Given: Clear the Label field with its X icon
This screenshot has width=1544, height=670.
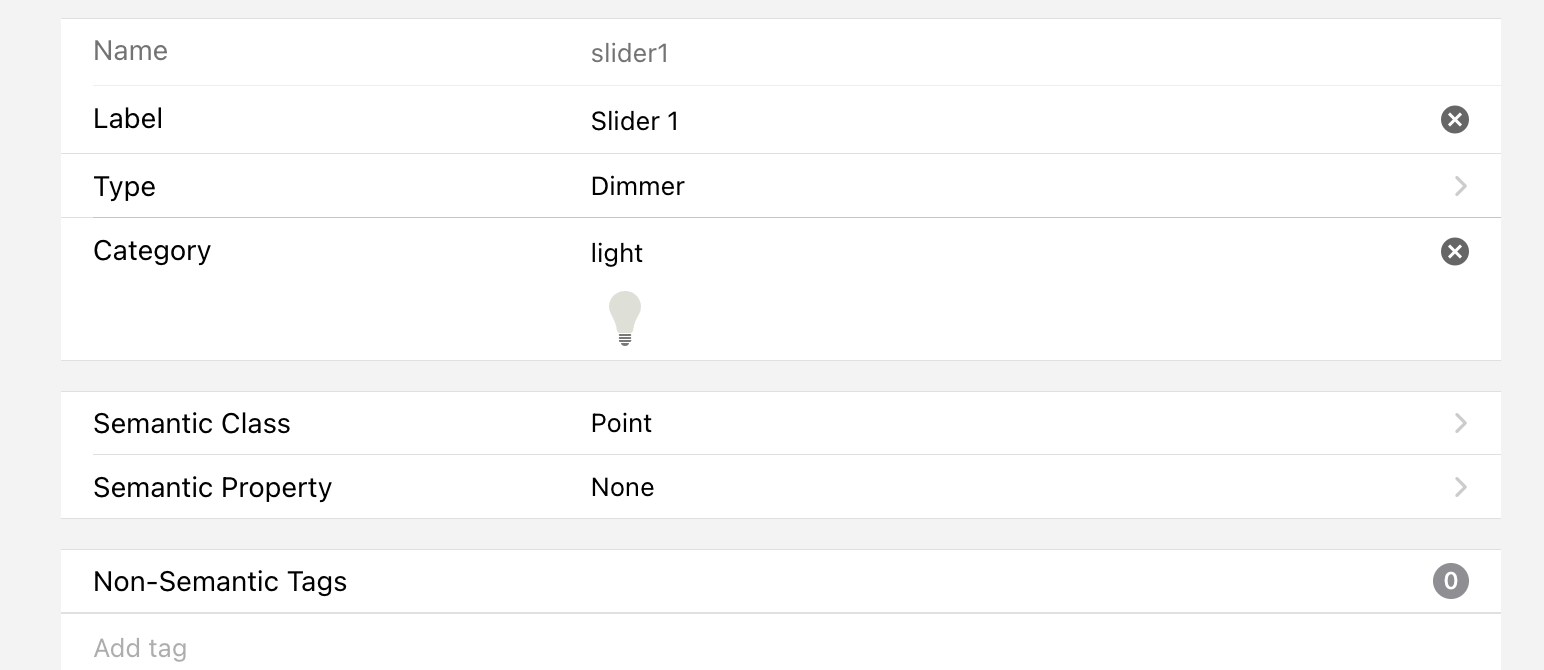Looking at the screenshot, I should pyautogui.click(x=1454, y=120).
